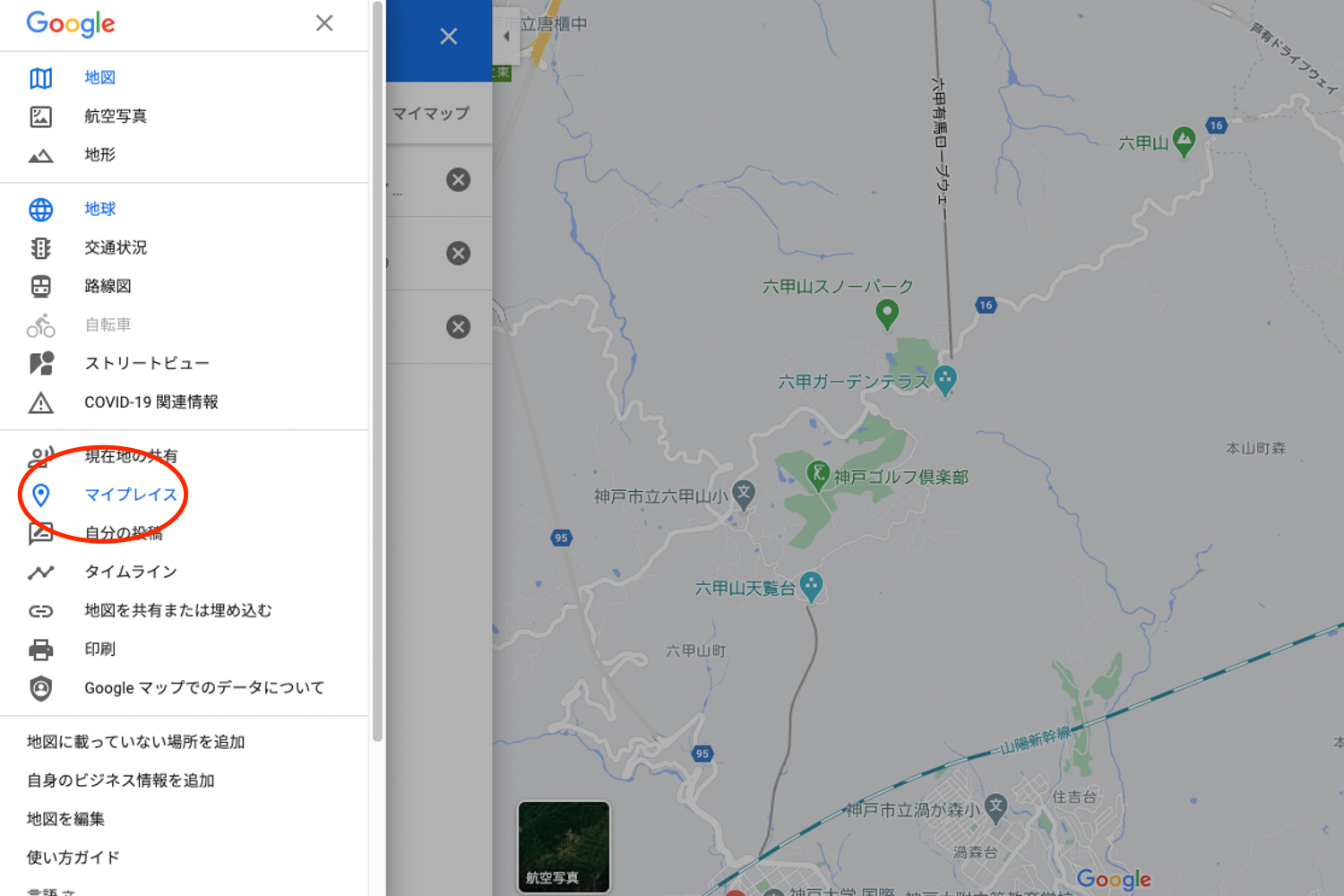Image resolution: width=1344 pixels, height=896 pixels.
Task: Remove the first list item
Action: (x=459, y=180)
